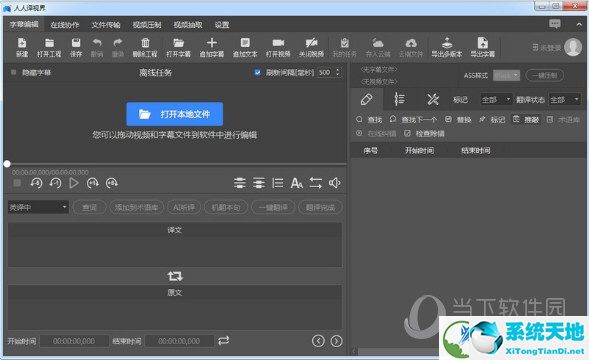This screenshot has height=360, width=589.
Task: Click the AI听译 button
Action: (184, 207)
